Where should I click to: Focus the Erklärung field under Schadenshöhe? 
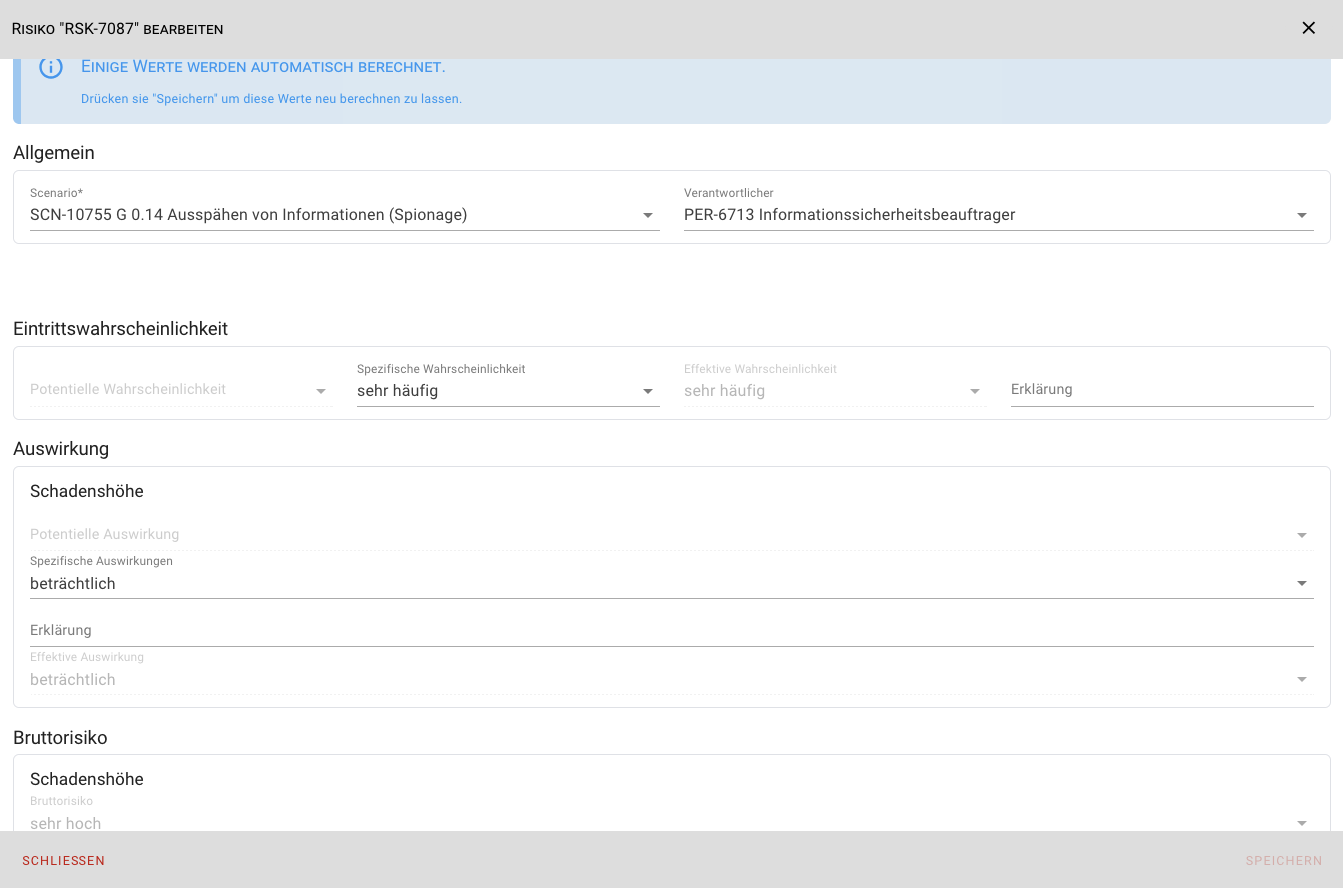pyautogui.click(x=670, y=631)
